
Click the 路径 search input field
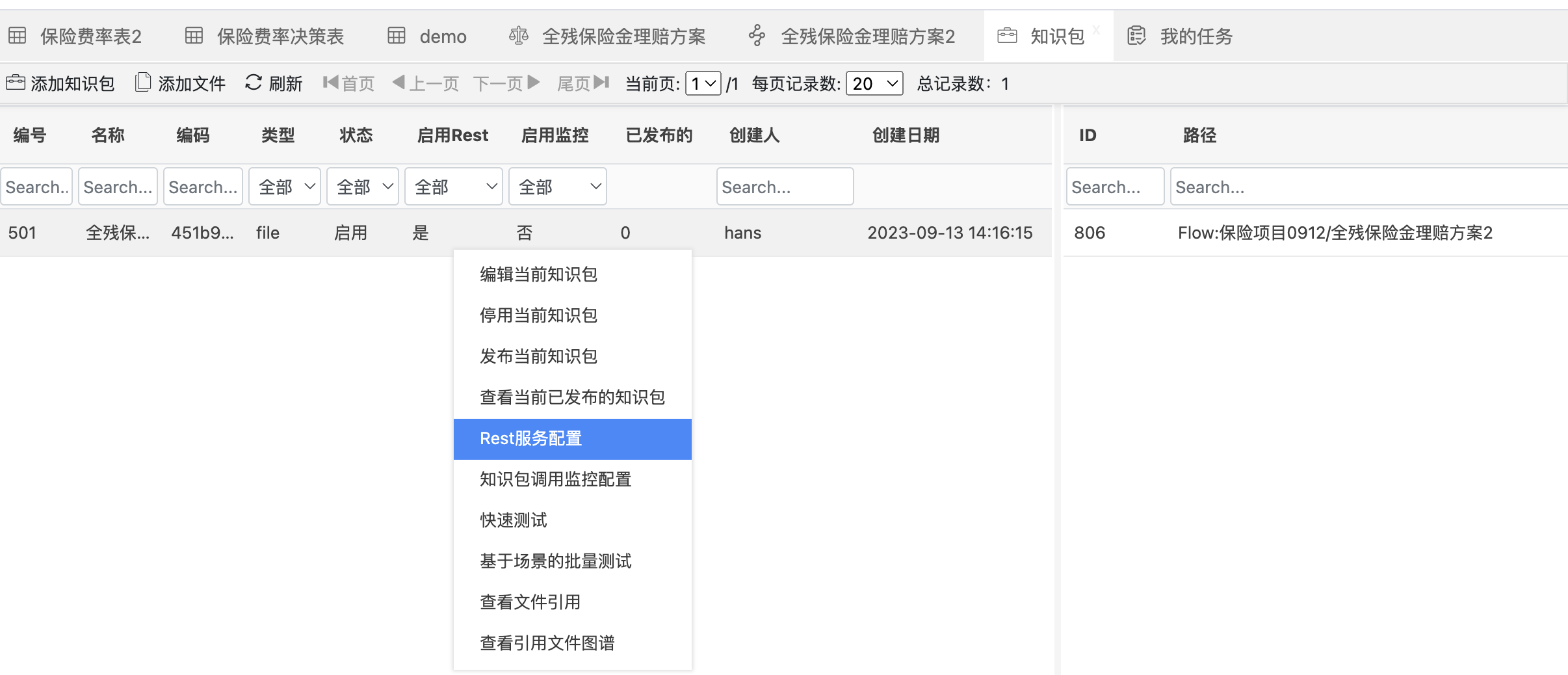click(x=1365, y=187)
